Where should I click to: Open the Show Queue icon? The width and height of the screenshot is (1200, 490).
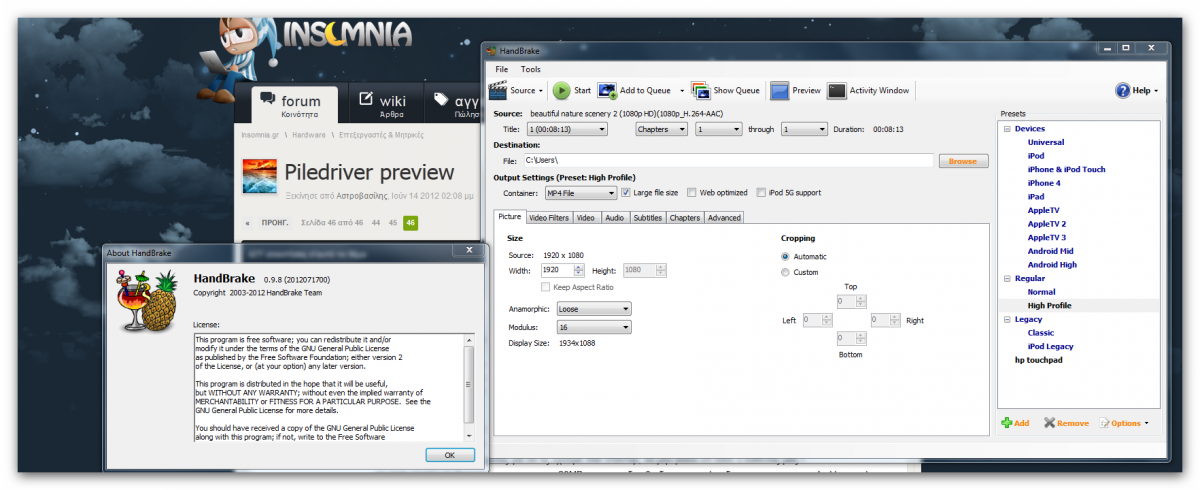(x=700, y=90)
